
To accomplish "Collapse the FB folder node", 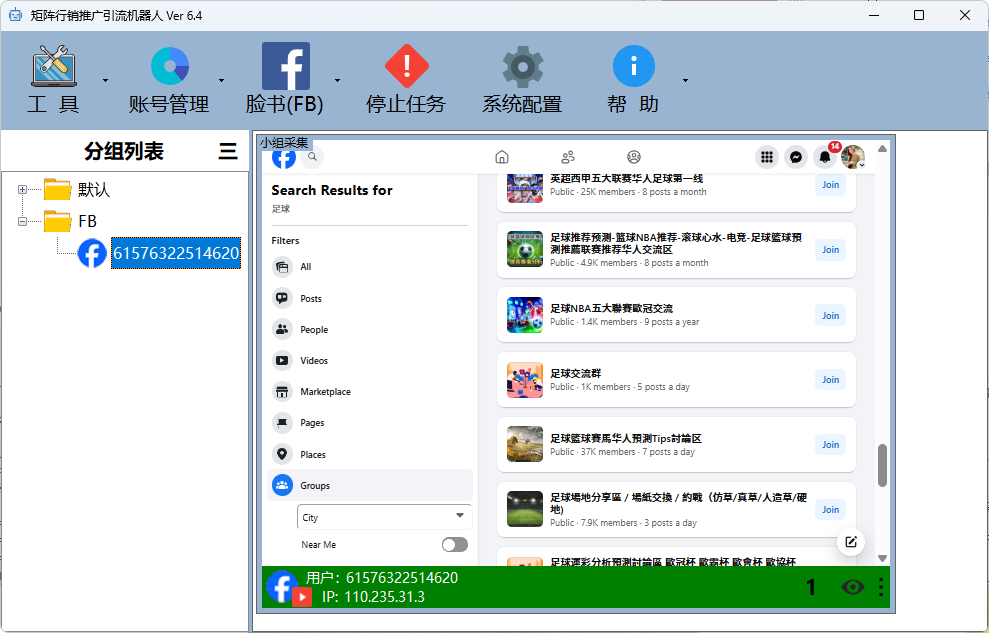I will point(22,221).
